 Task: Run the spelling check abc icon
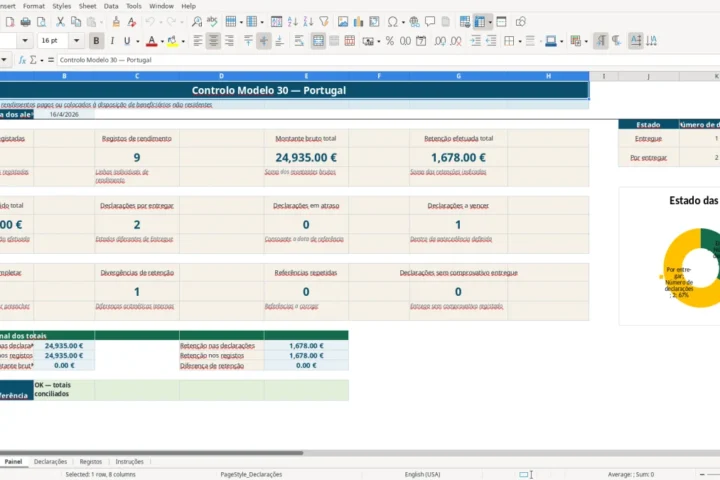click(212, 22)
